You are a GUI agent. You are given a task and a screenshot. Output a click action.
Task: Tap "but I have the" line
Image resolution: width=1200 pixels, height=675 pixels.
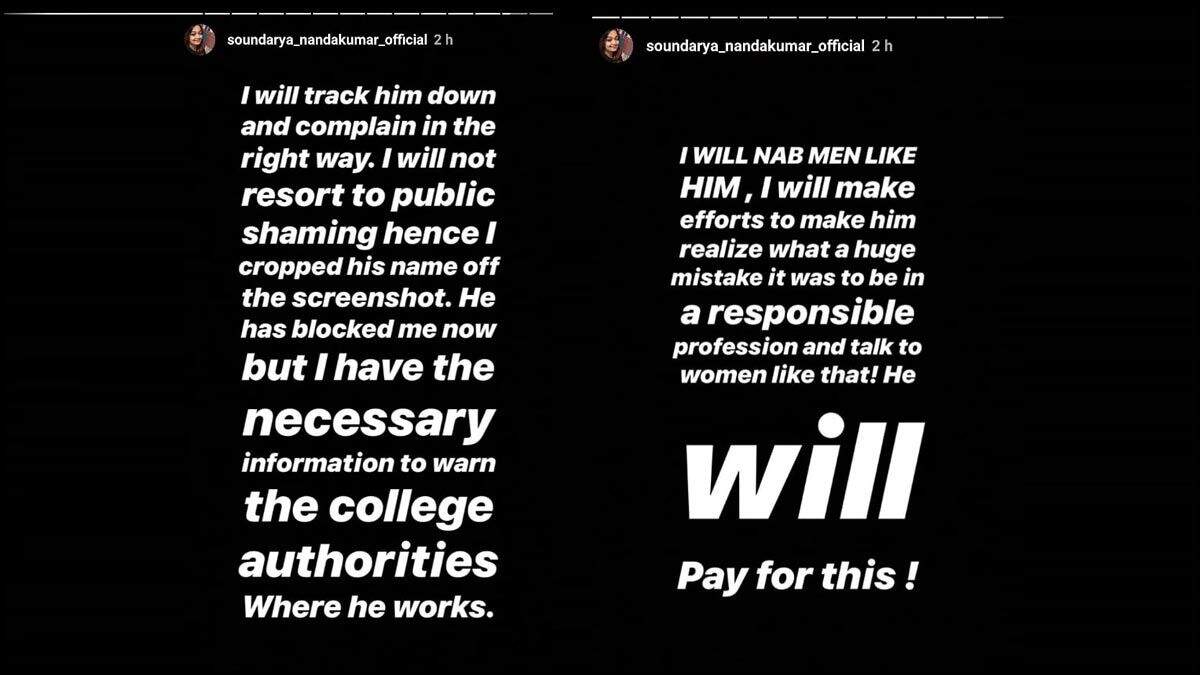(x=368, y=367)
